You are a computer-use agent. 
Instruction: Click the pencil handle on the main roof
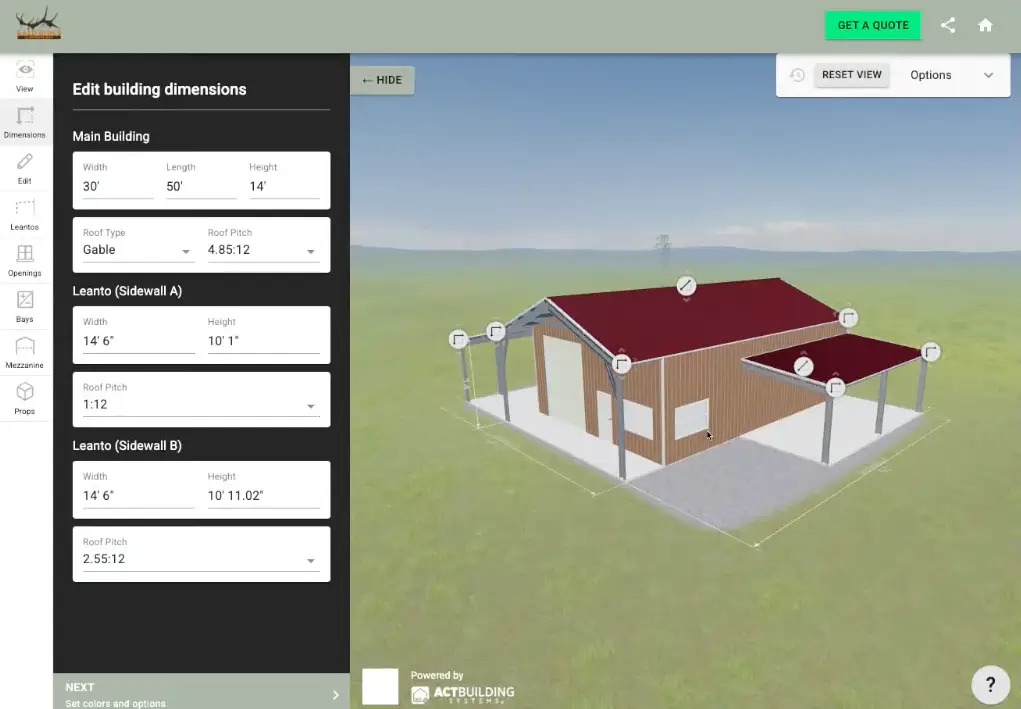[x=686, y=287]
